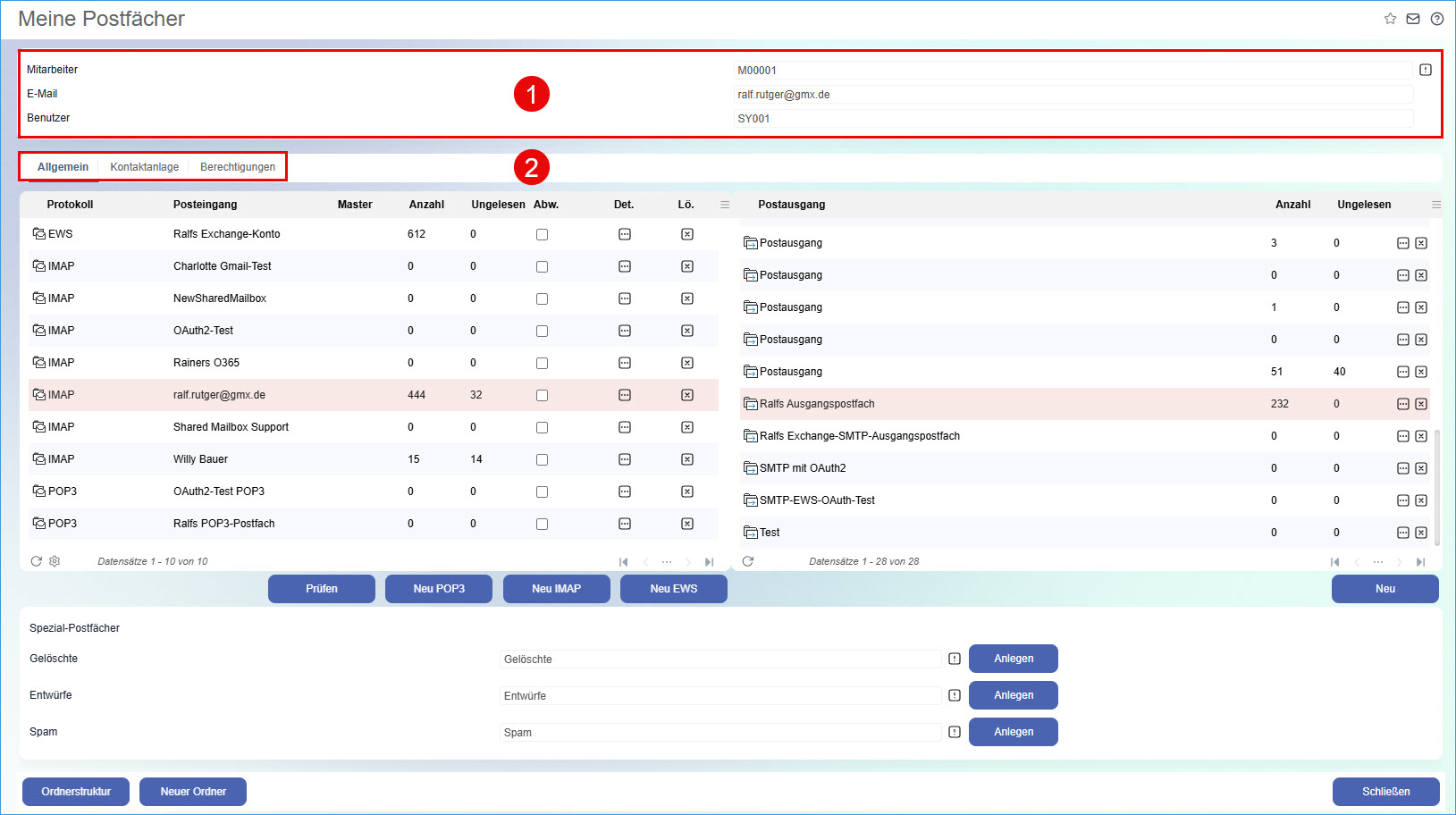
Task: Mark page as favorite with star icon
Action: coord(1390,19)
